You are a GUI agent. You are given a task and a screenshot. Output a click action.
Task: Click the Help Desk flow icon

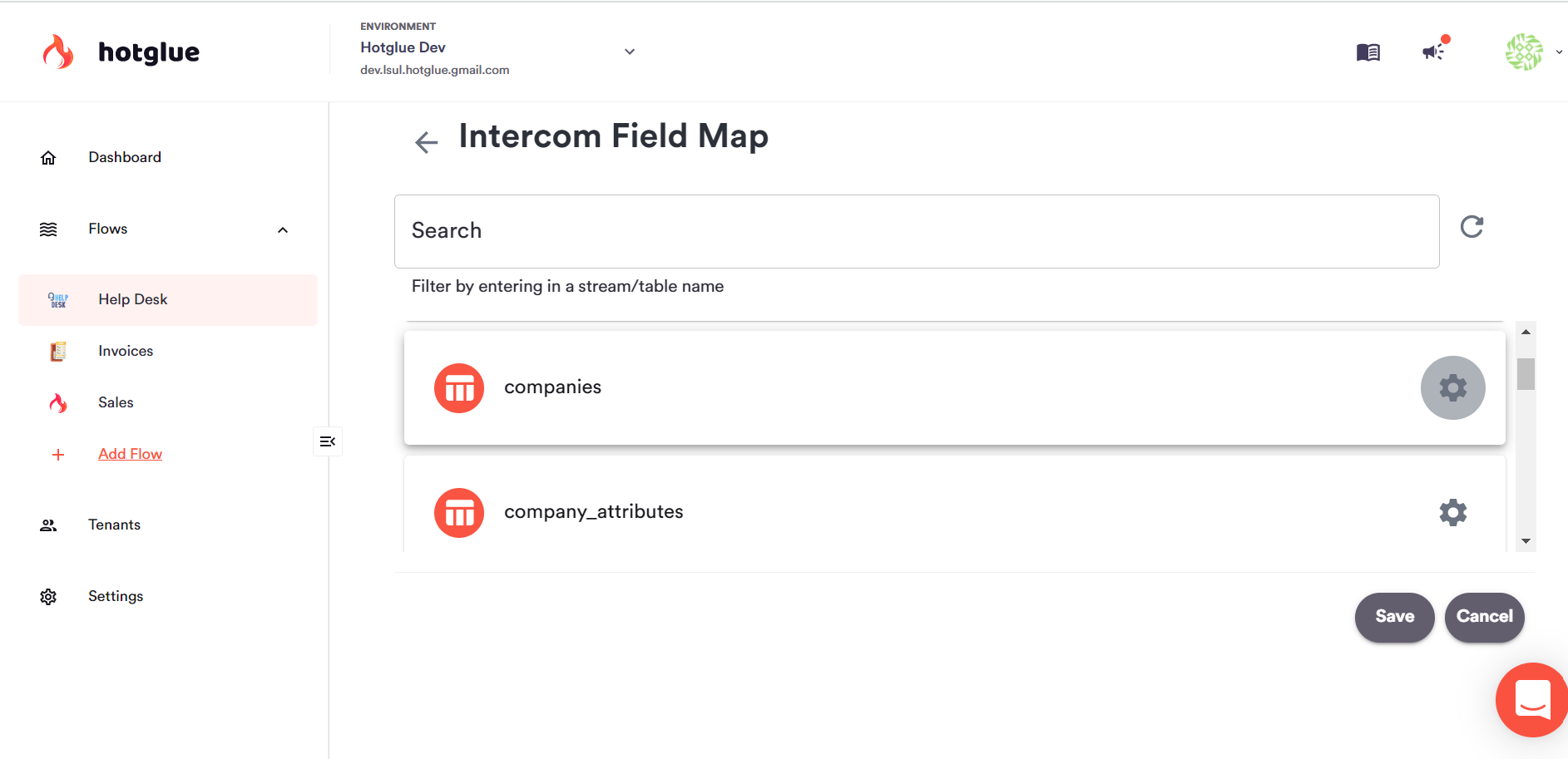pyautogui.click(x=58, y=300)
